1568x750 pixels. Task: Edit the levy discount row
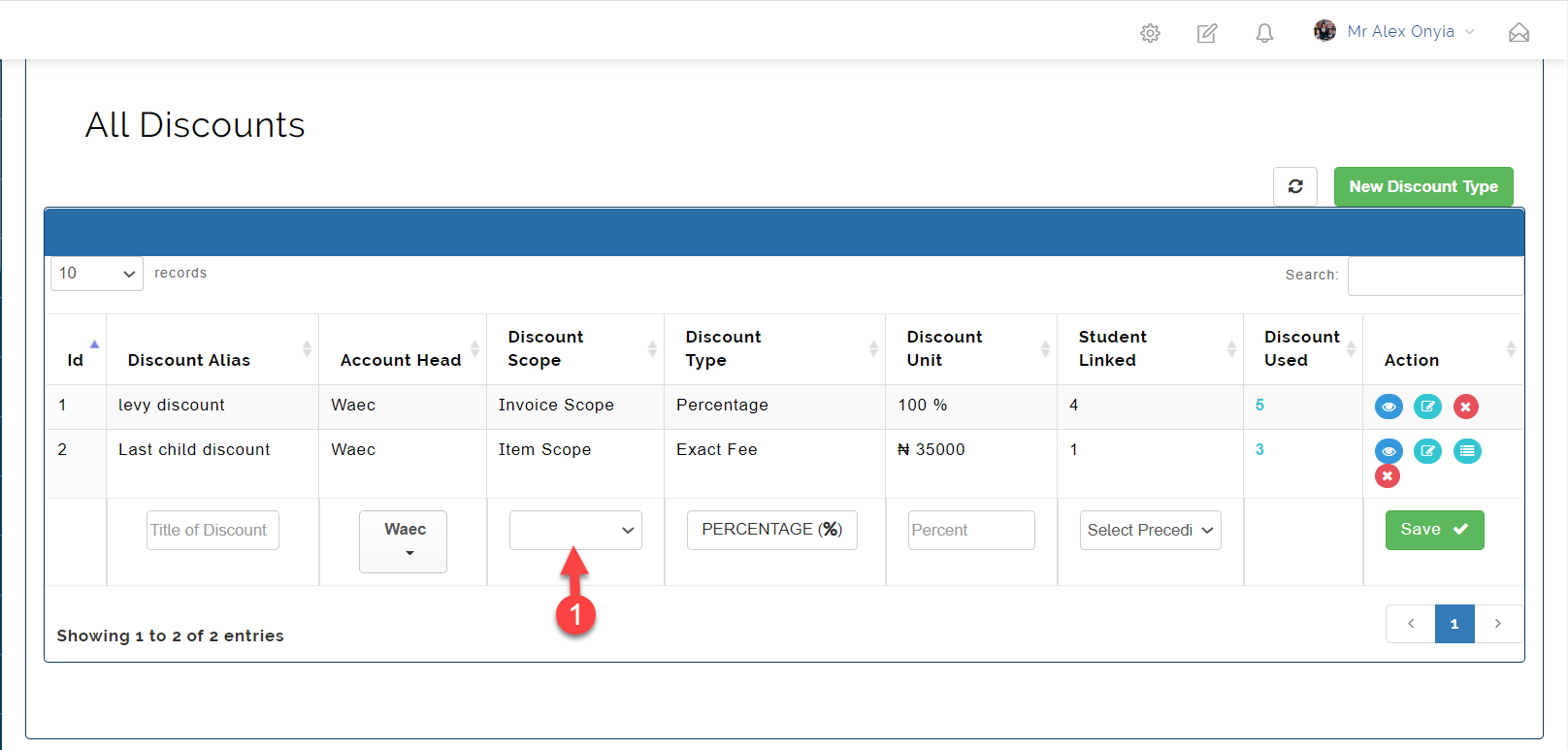click(x=1427, y=407)
